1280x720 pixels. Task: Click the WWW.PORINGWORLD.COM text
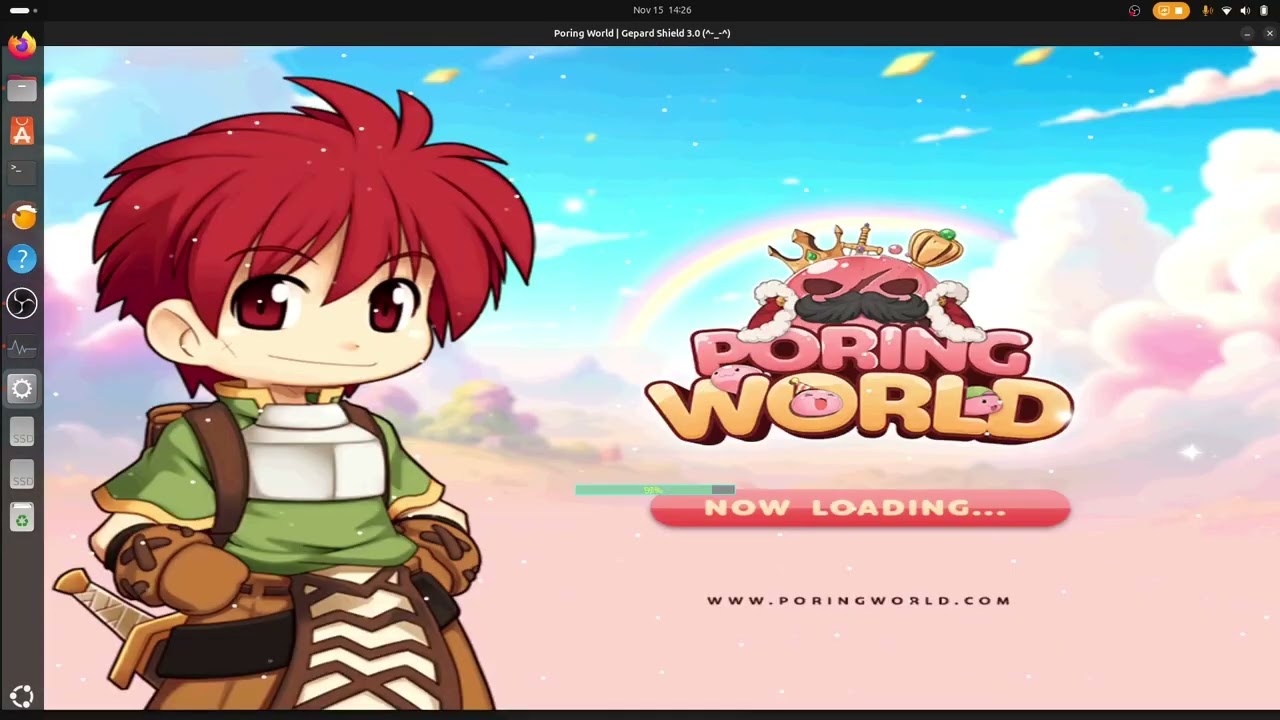pyautogui.click(x=859, y=601)
